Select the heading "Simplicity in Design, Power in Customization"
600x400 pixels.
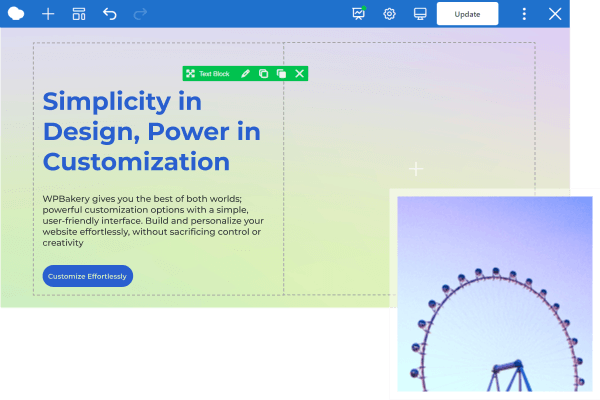point(152,131)
